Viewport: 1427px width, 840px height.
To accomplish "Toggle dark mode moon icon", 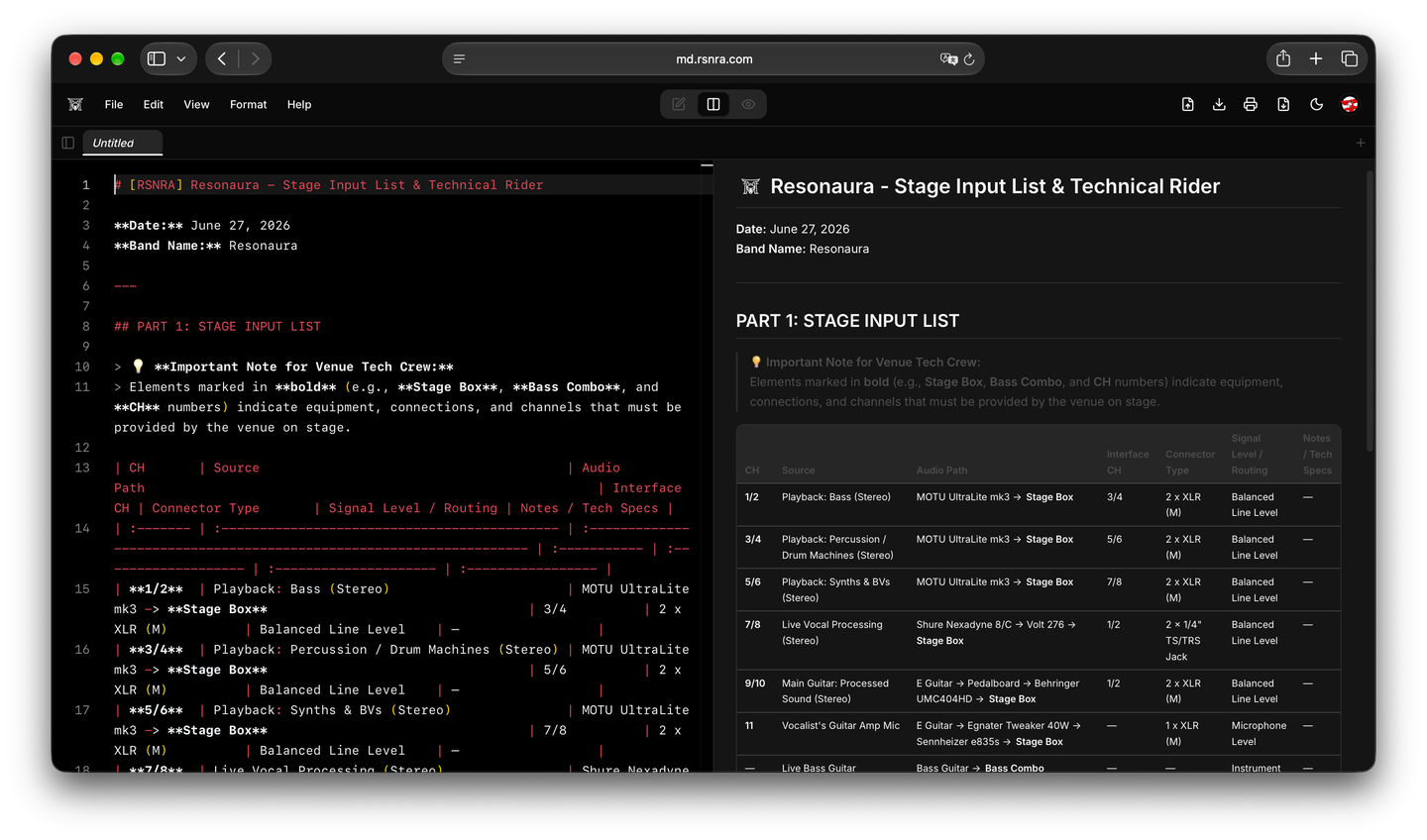I will tap(1316, 104).
